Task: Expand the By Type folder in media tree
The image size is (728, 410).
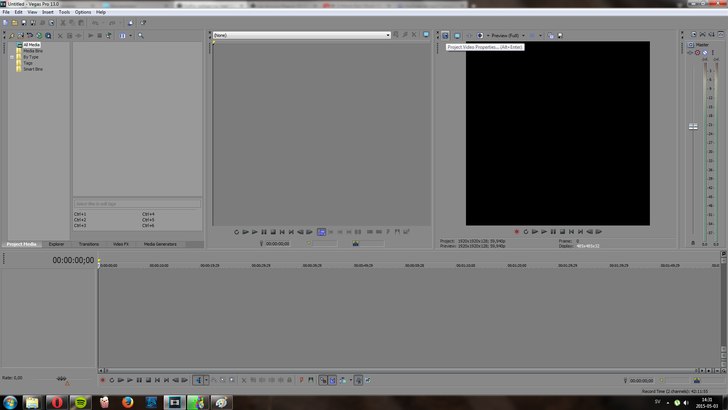Action: click(14, 57)
